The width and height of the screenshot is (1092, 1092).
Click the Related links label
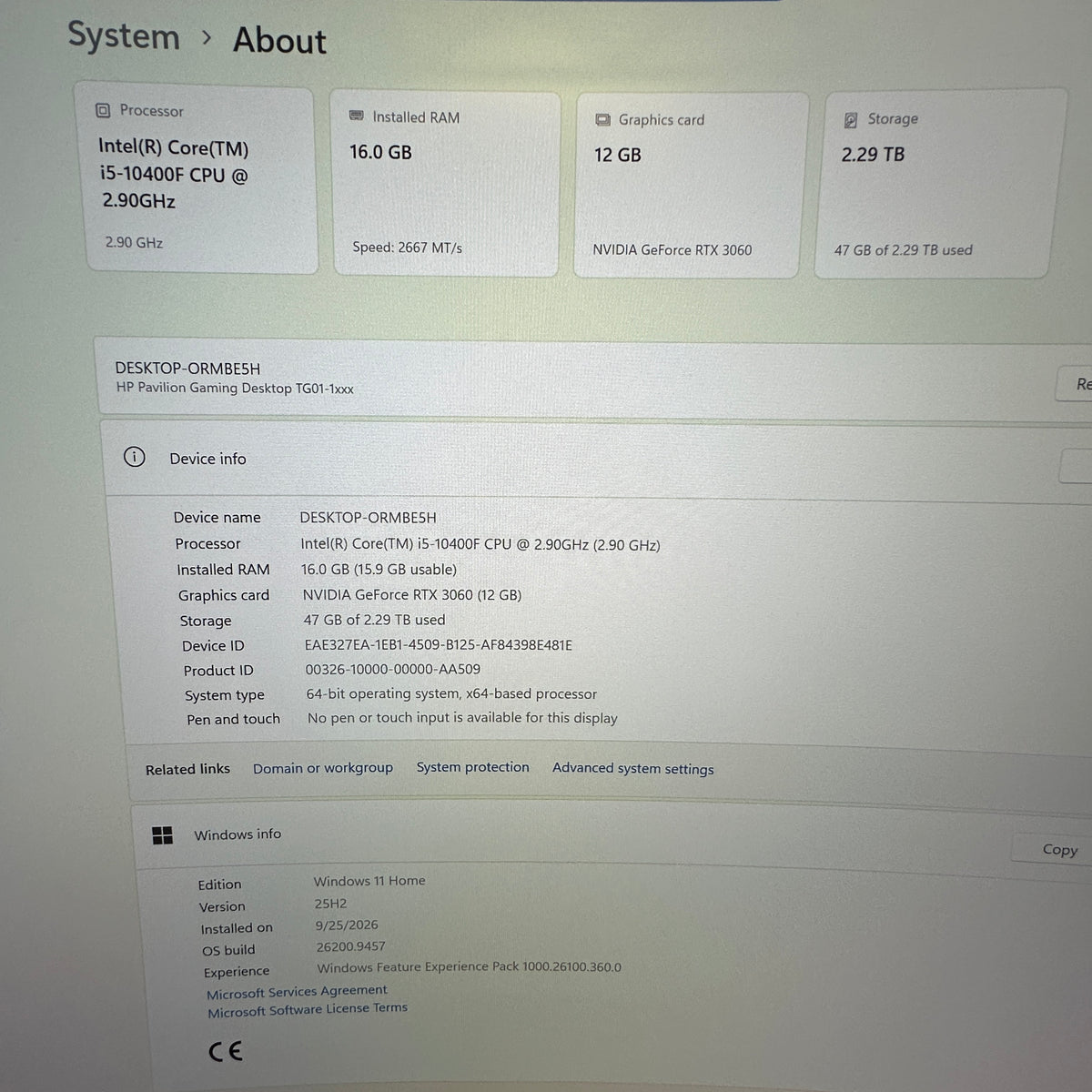click(187, 769)
